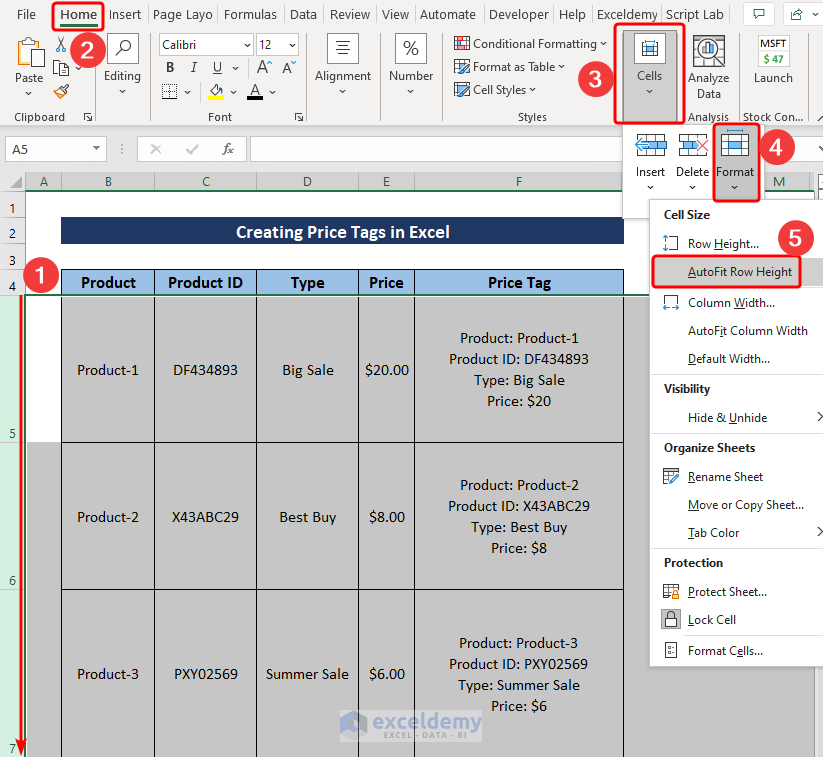This screenshot has height=757, width=823.
Task: Open the Developer ribbon tab
Action: 518,14
